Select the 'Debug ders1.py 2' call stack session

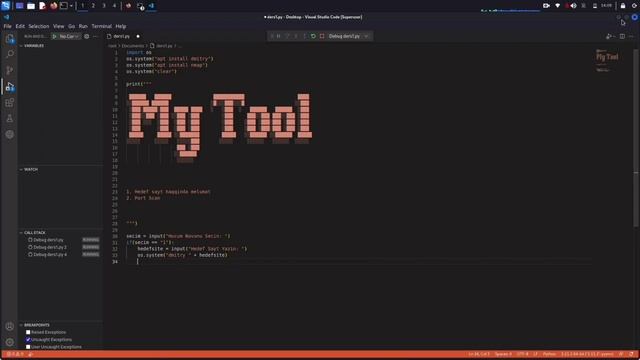(61, 247)
